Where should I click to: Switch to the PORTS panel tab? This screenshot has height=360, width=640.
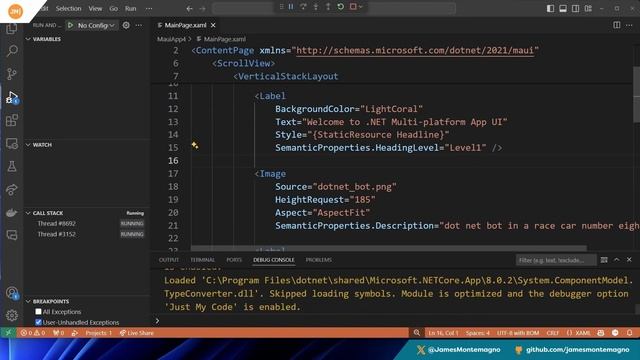234,260
